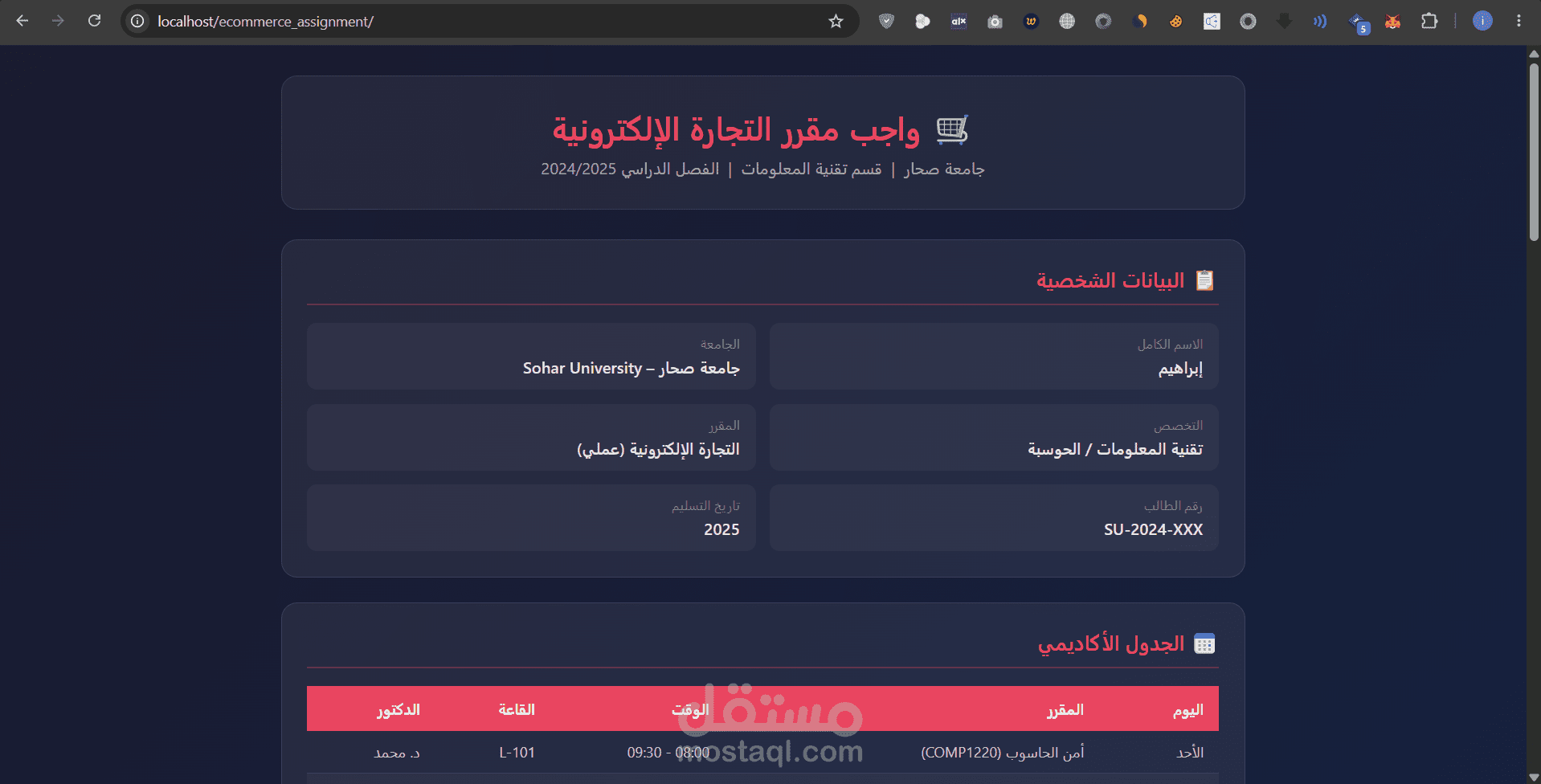Open the alx extension icon
Viewport: 1541px width, 784px height.
(x=959, y=22)
